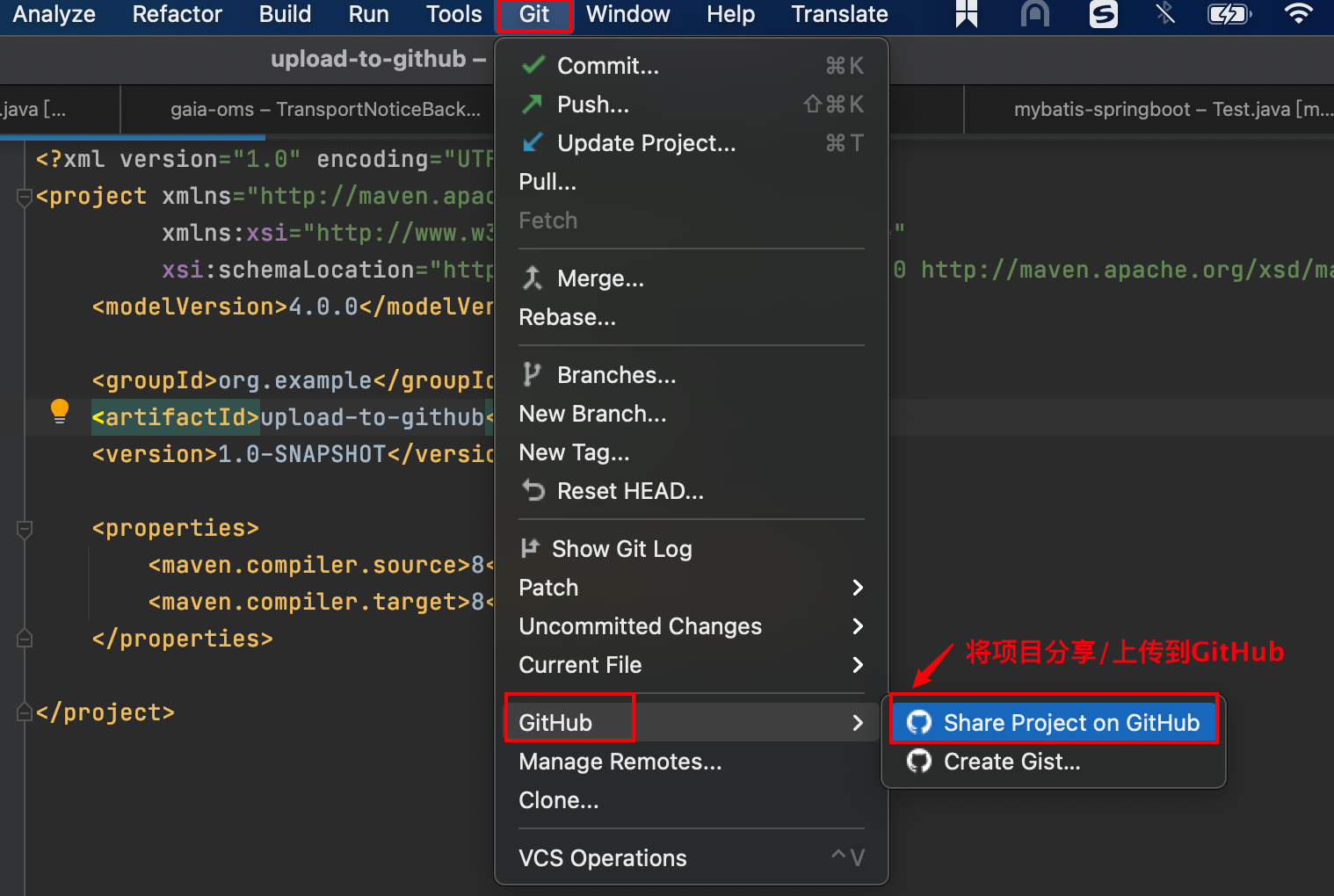The image size is (1334, 896).
Task: Click the Reset HEAD undo icon
Action: (x=533, y=490)
